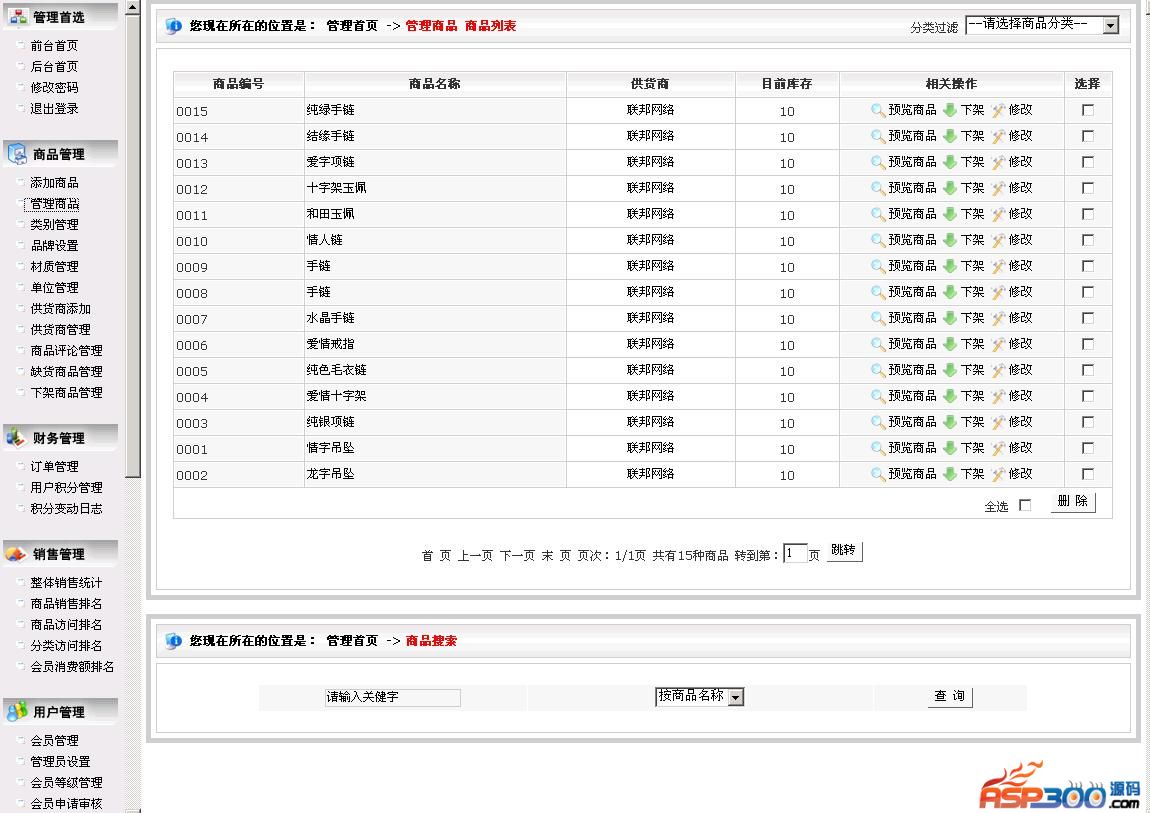
Task: Click the edit tool icon for product 0010
Action: 998,240
